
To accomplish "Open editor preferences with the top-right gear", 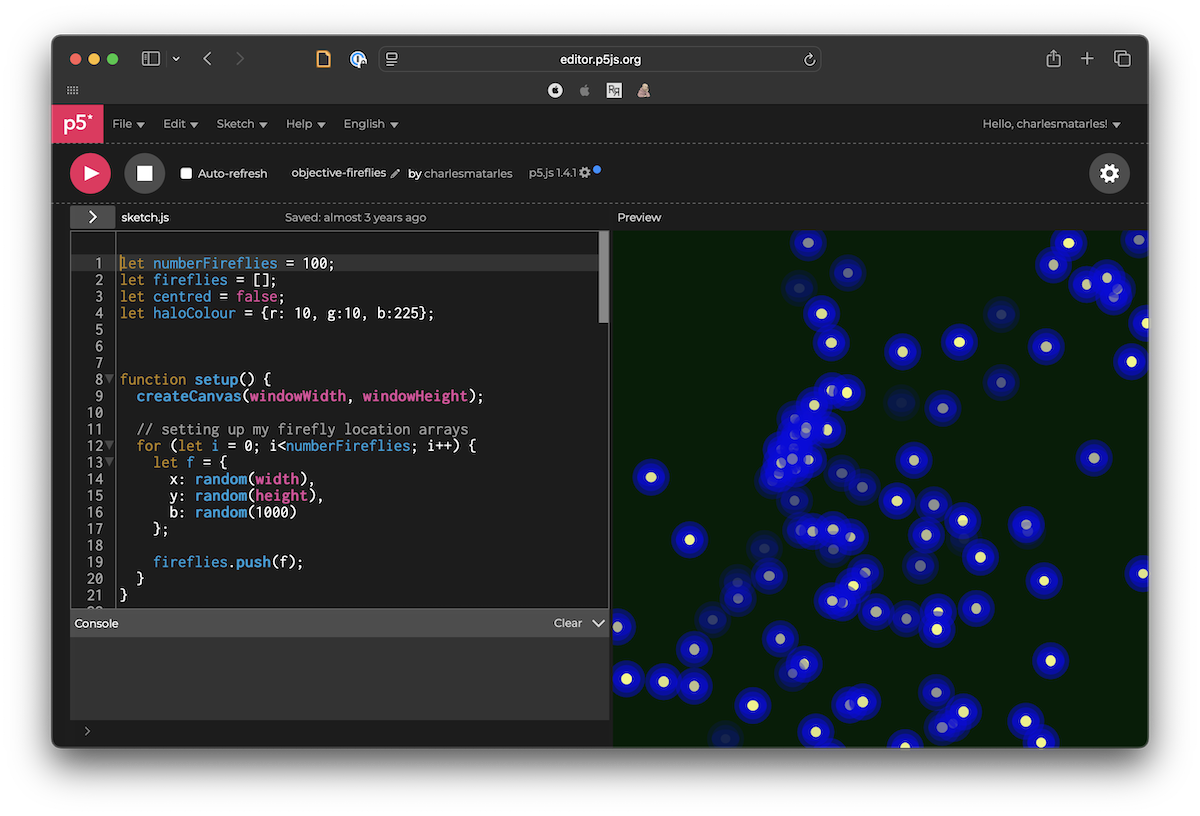I will pos(1109,172).
